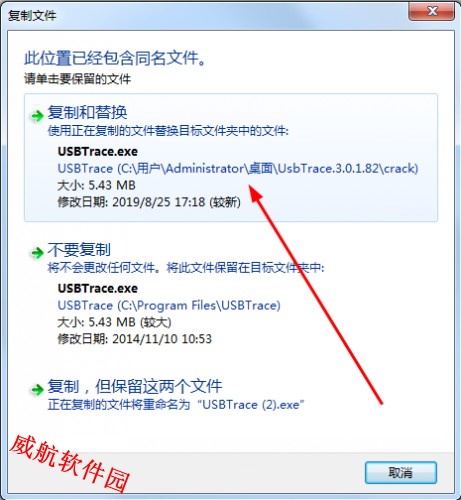
Task: Click the green arrow beside 不要复制
Action: pos(37,253)
